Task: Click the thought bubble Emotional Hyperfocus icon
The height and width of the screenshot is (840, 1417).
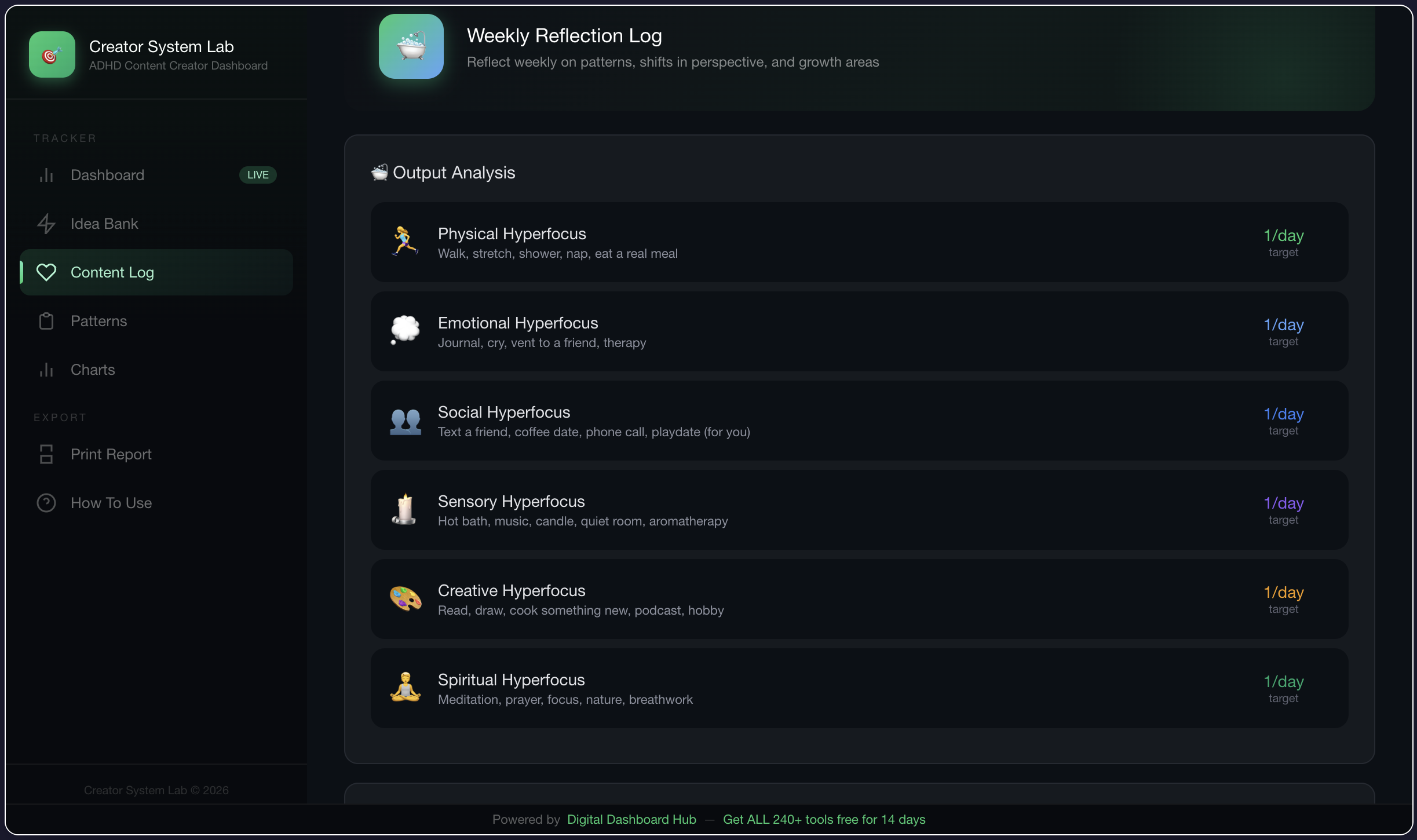Action: (x=405, y=331)
